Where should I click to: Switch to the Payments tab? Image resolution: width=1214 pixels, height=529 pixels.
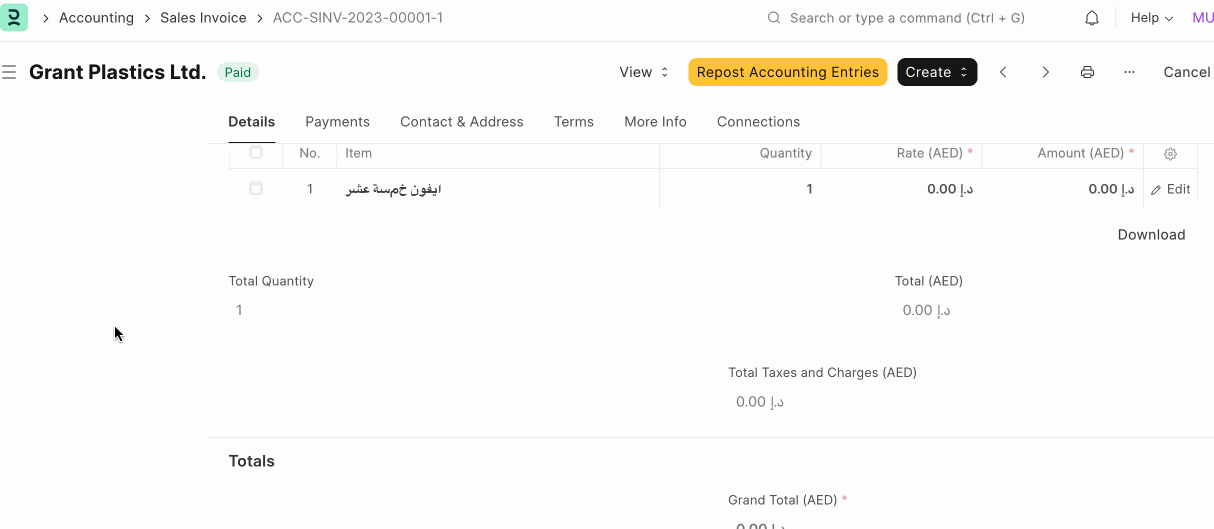(x=337, y=122)
